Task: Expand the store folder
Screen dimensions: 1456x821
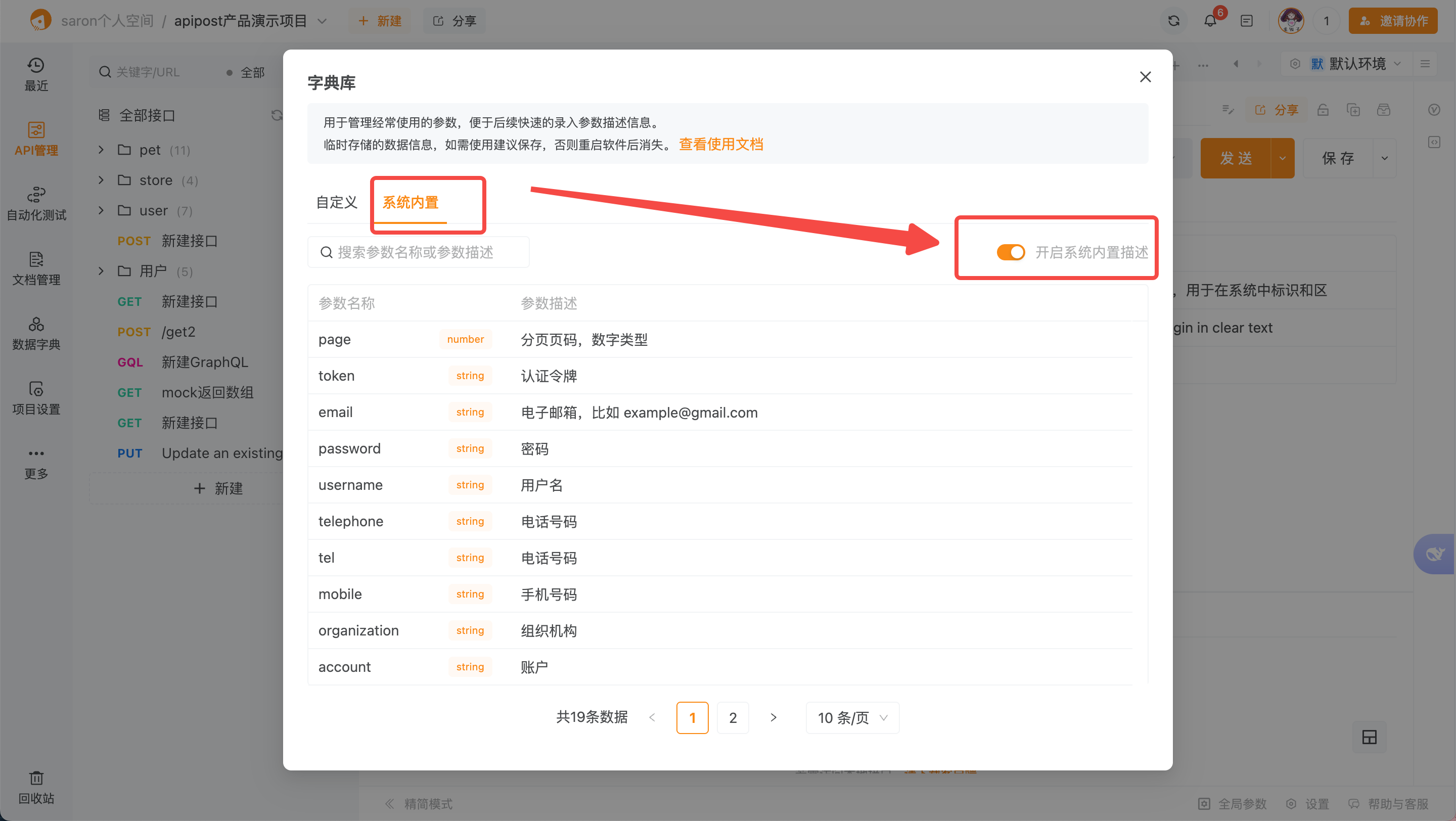Action: pos(101,180)
